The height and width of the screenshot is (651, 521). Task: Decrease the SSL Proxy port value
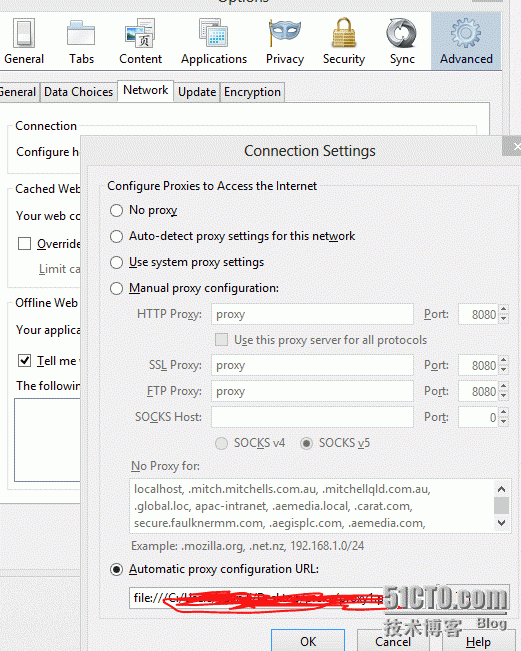[504, 370]
